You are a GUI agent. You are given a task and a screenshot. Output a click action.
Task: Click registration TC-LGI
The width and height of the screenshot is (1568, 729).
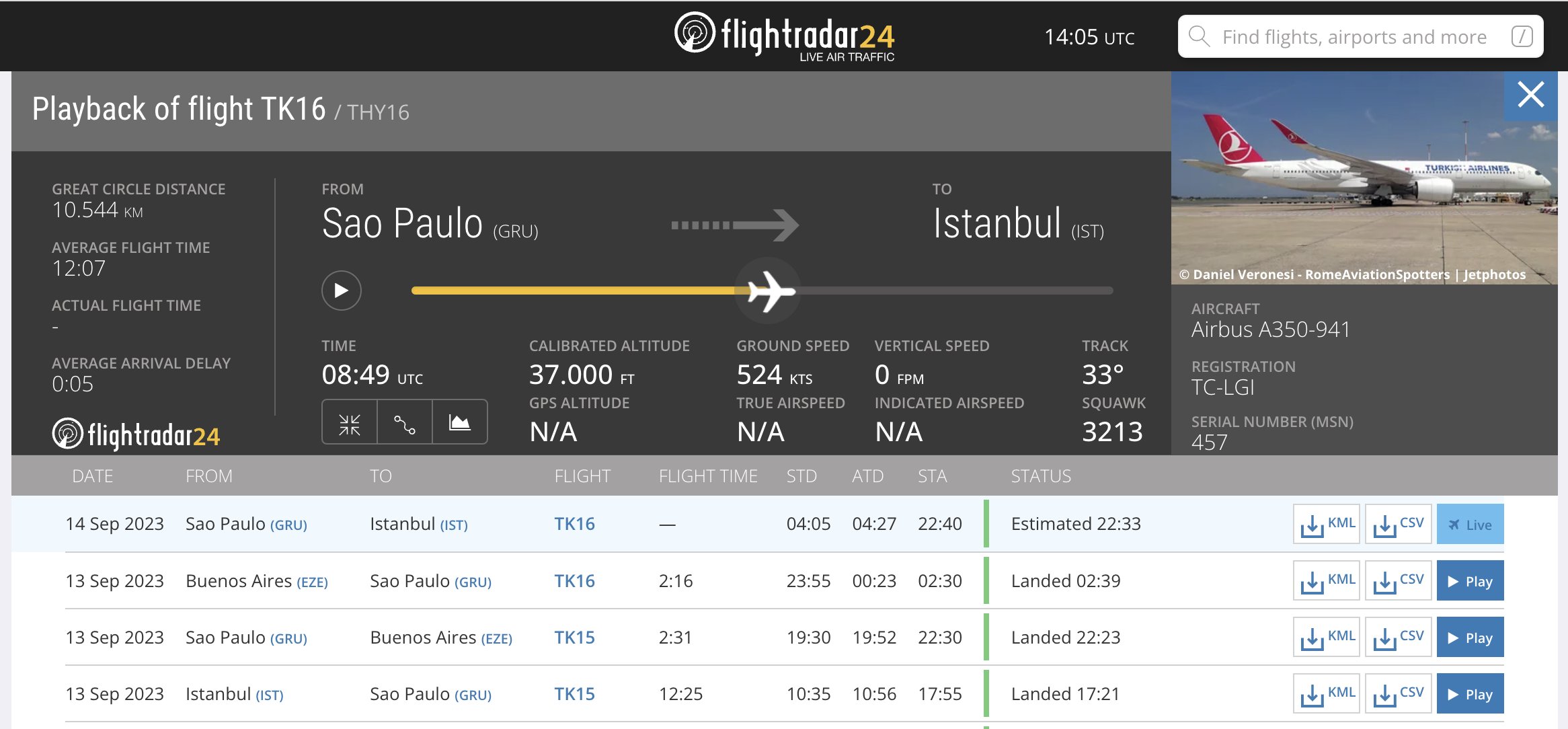tap(1223, 387)
